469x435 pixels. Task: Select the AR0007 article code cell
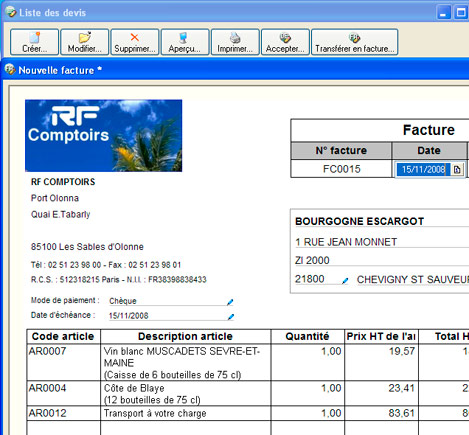click(x=64, y=362)
